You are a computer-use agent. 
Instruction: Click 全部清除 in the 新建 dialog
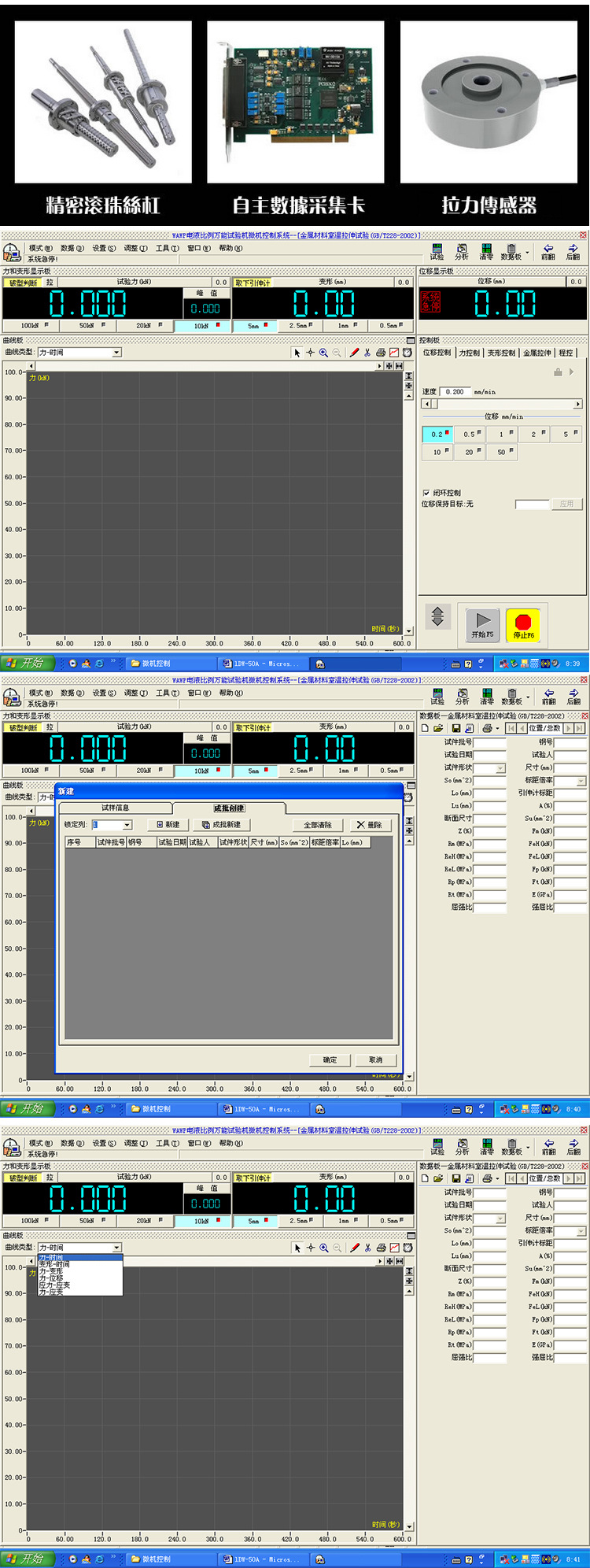tap(318, 825)
